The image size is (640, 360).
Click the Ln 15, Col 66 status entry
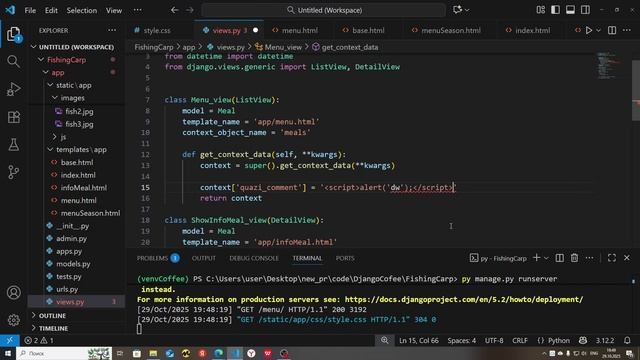[x=418, y=340]
